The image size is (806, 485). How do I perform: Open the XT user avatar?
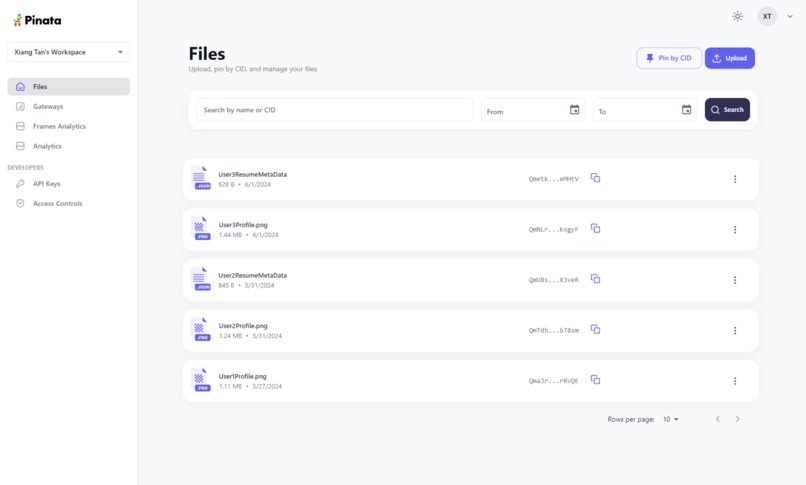point(767,16)
